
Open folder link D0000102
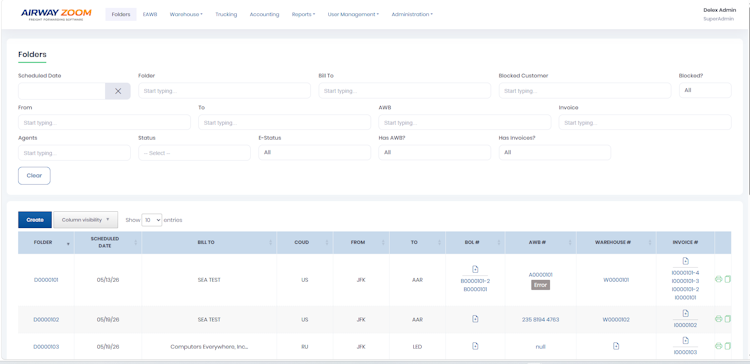tap(46, 320)
